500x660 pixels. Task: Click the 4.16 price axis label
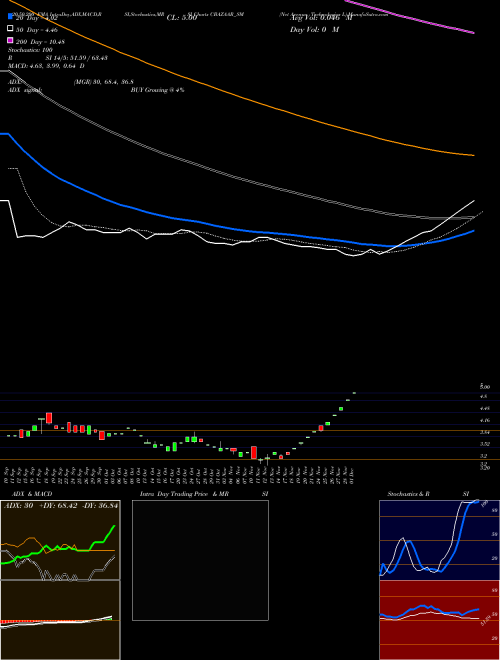click(485, 420)
